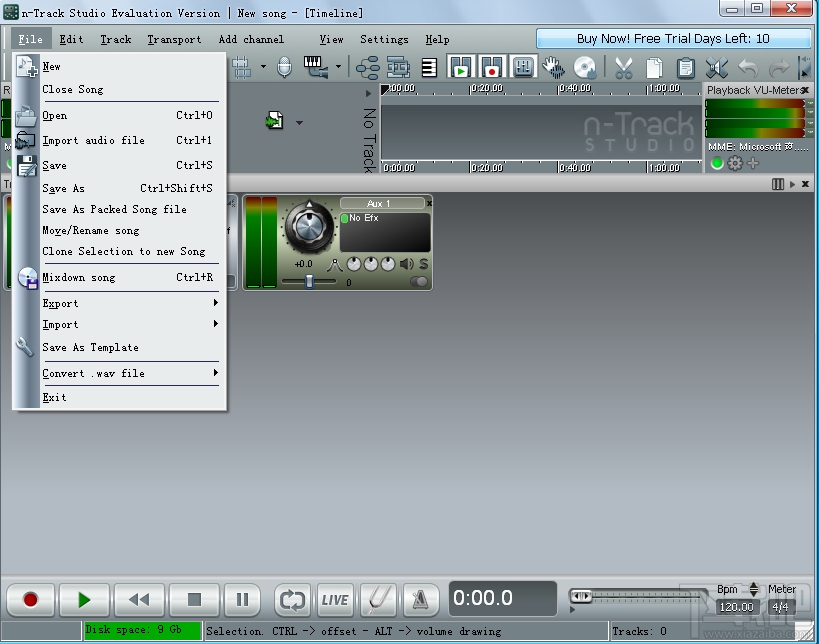The width and height of the screenshot is (819, 644).
Task: Toggle Aux 1 solo S button
Action: (423, 264)
